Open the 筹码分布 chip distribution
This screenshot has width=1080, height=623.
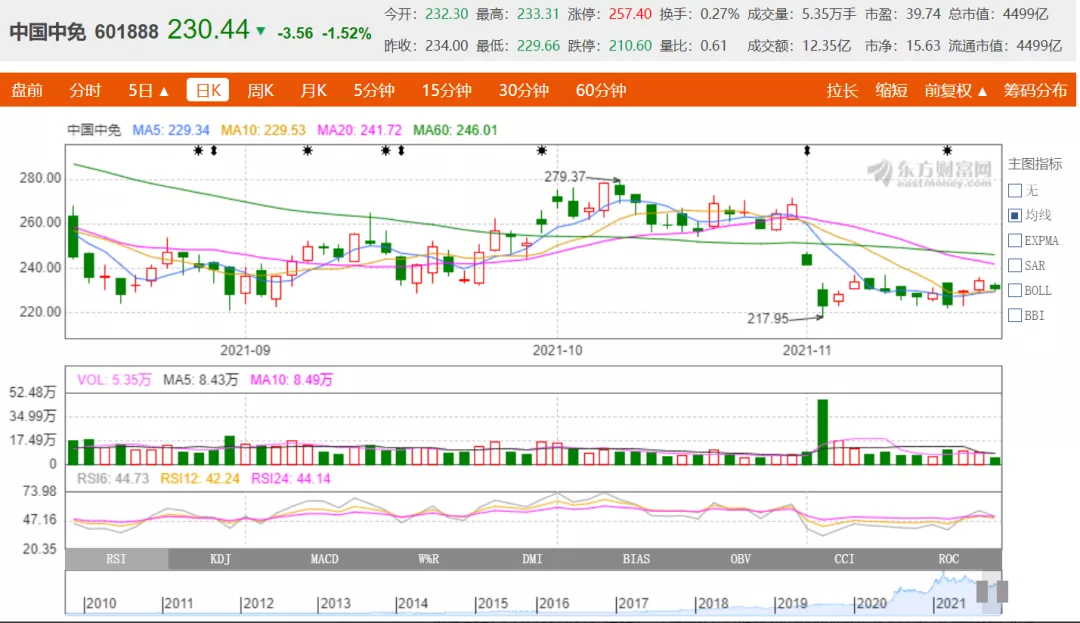(1035, 90)
